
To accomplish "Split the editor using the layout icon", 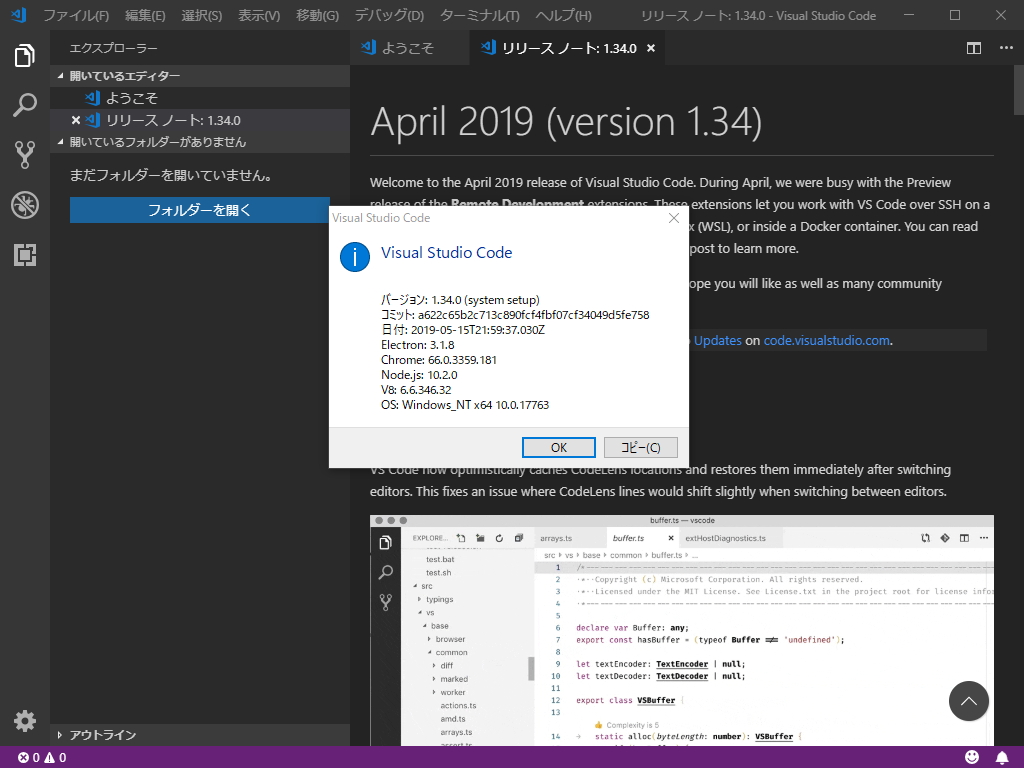I will coord(971,47).
